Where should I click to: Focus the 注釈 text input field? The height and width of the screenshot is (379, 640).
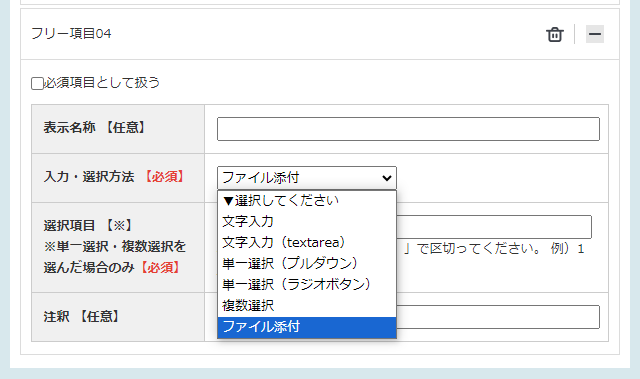(498, 317)
